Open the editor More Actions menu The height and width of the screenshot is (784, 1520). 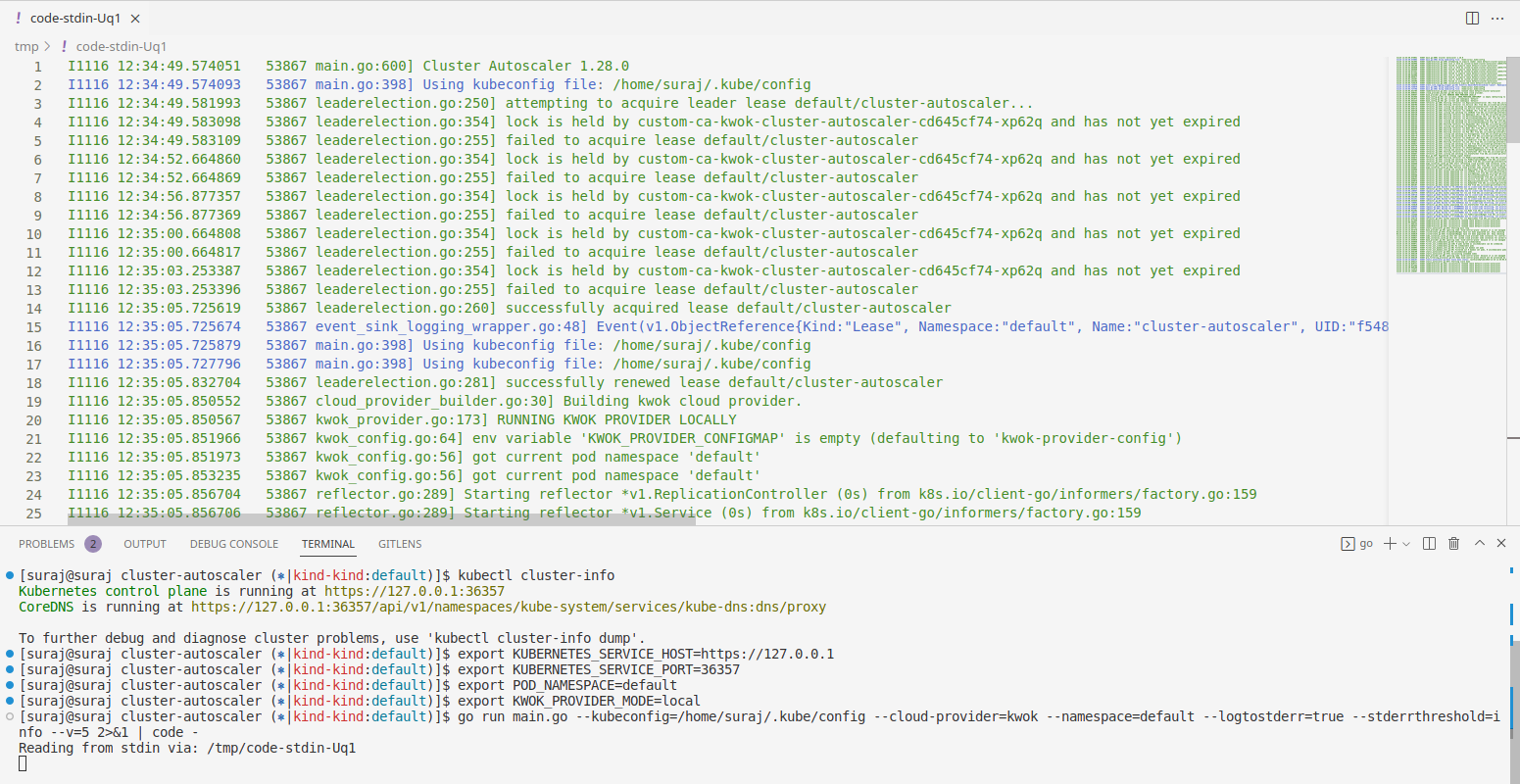tap(1497, 18)
